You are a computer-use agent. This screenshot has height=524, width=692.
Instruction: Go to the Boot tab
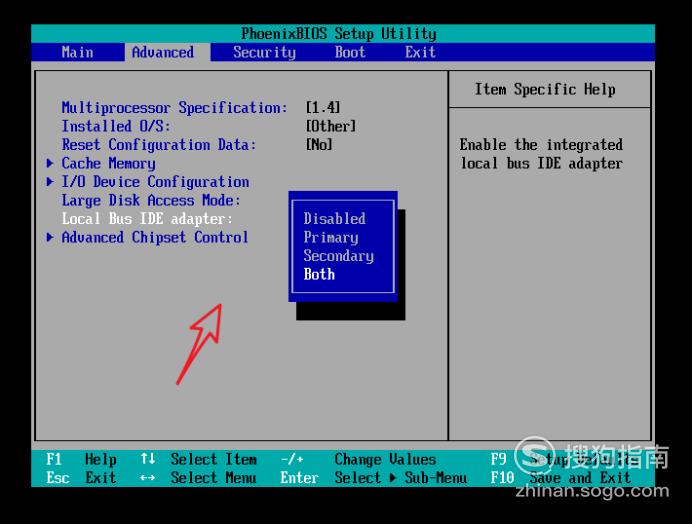[350, 52]
